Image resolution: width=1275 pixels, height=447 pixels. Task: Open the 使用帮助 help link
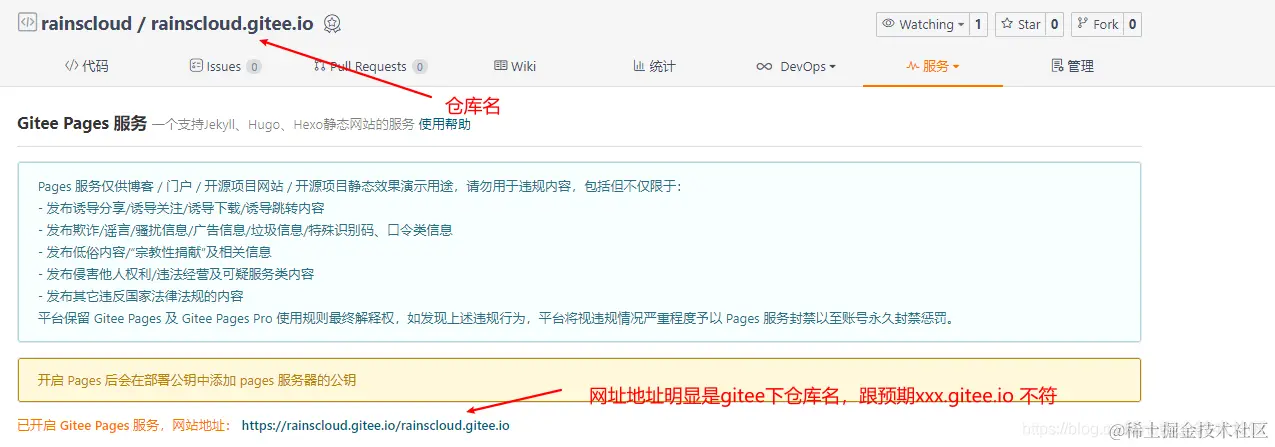coord(444,124)
